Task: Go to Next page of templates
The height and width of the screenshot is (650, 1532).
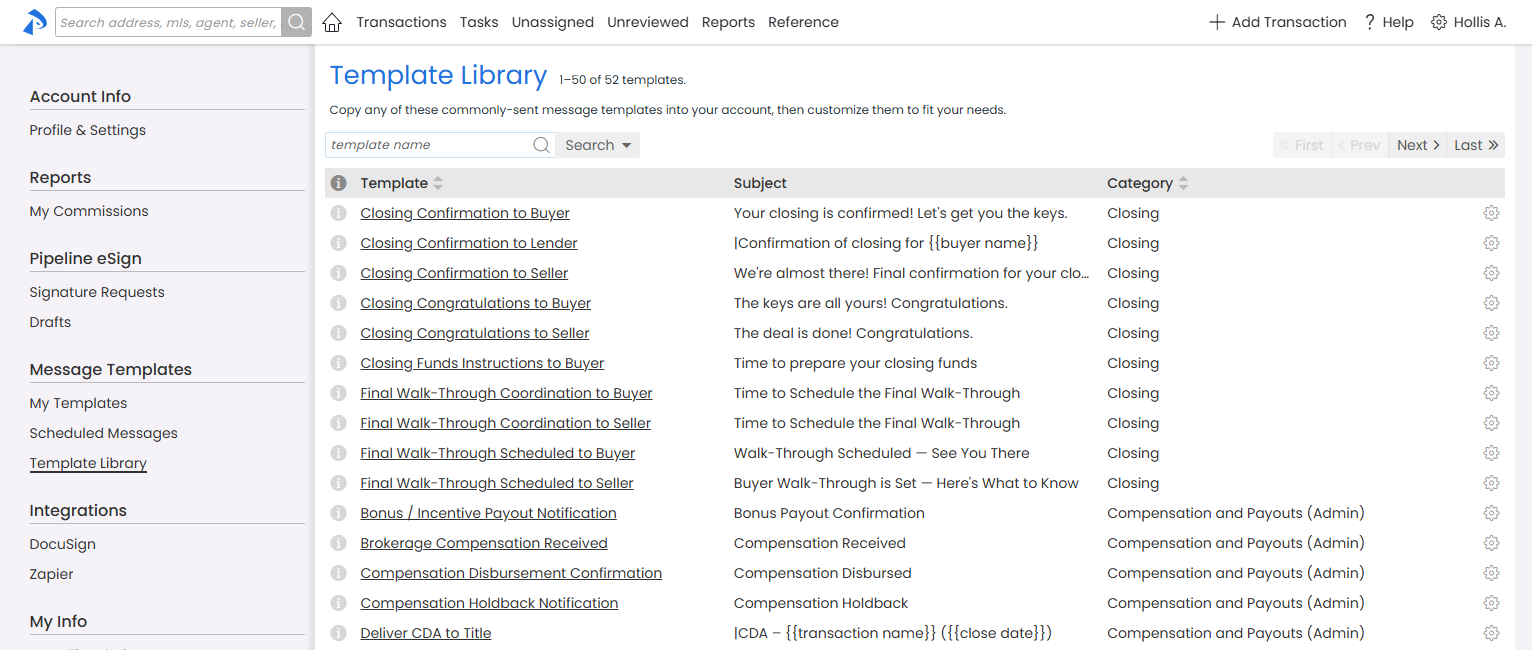Action: click(x=1418, y=145)
